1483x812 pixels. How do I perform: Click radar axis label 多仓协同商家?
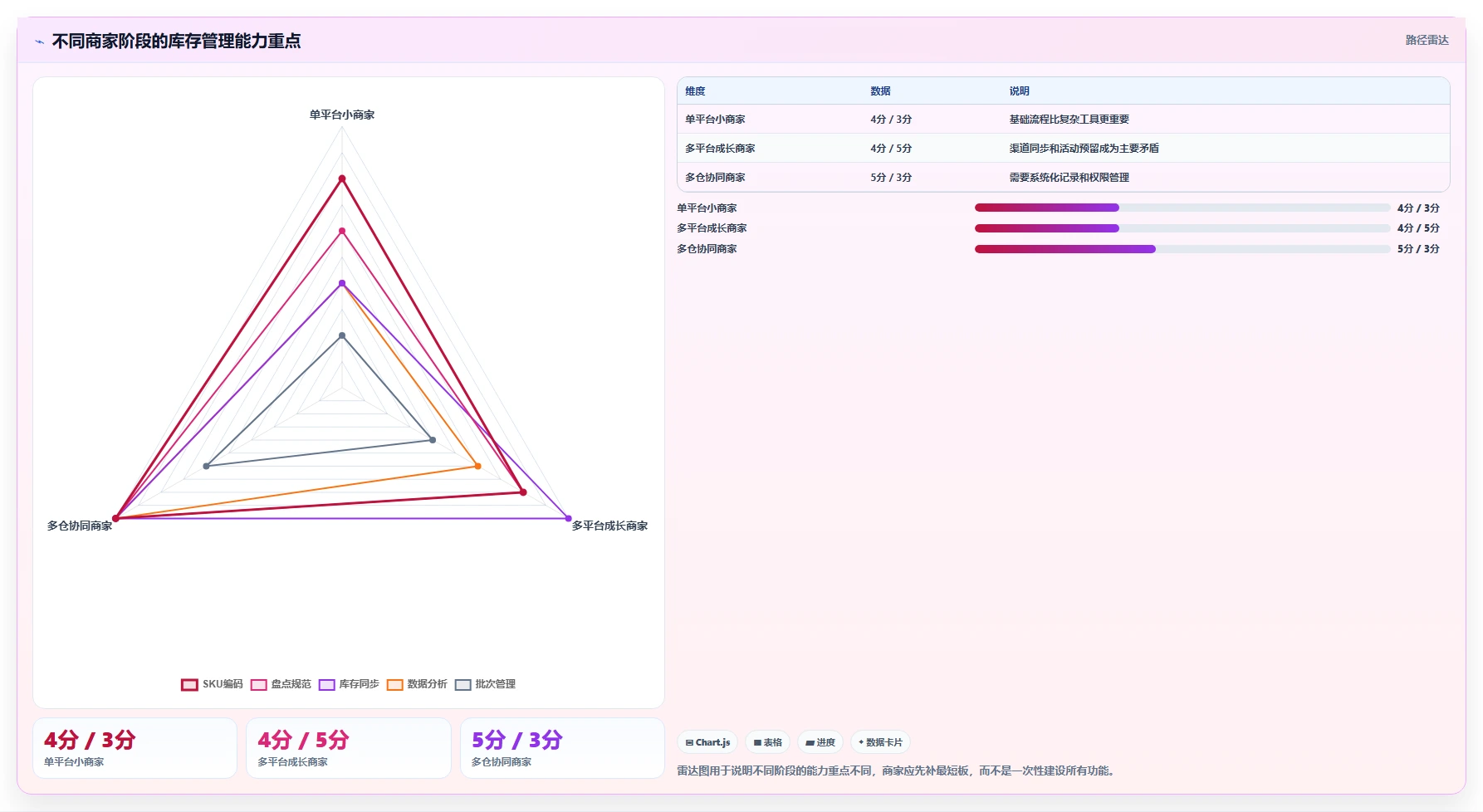[x=80, y=526]
